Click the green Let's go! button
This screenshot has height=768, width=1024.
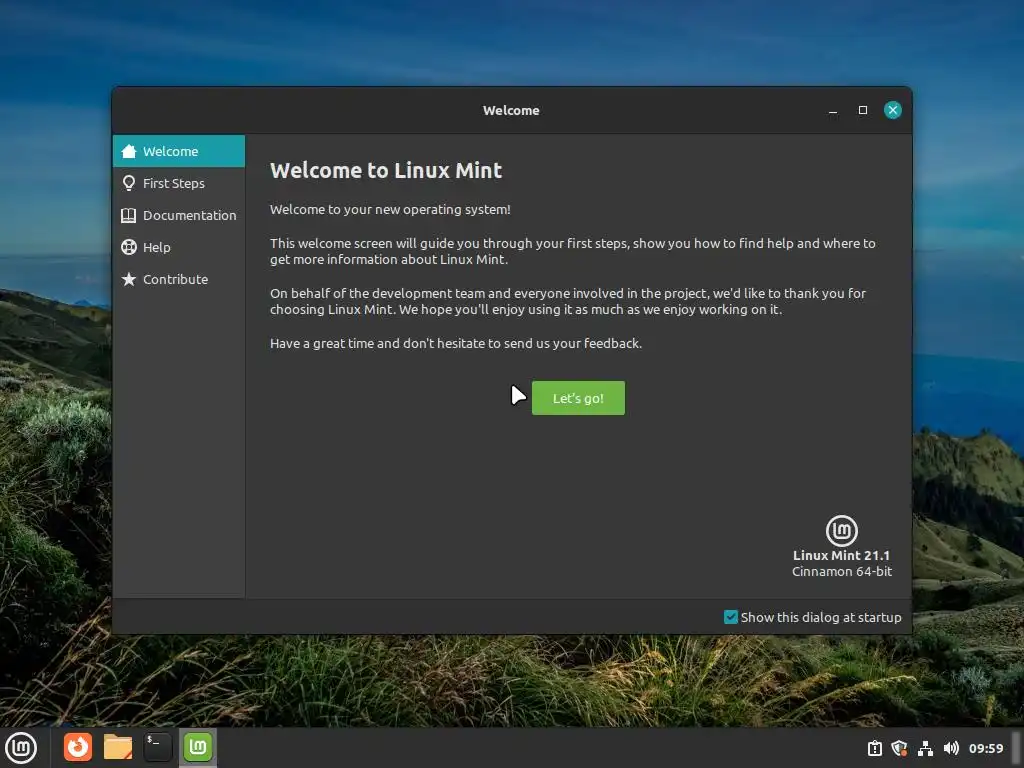578,398
